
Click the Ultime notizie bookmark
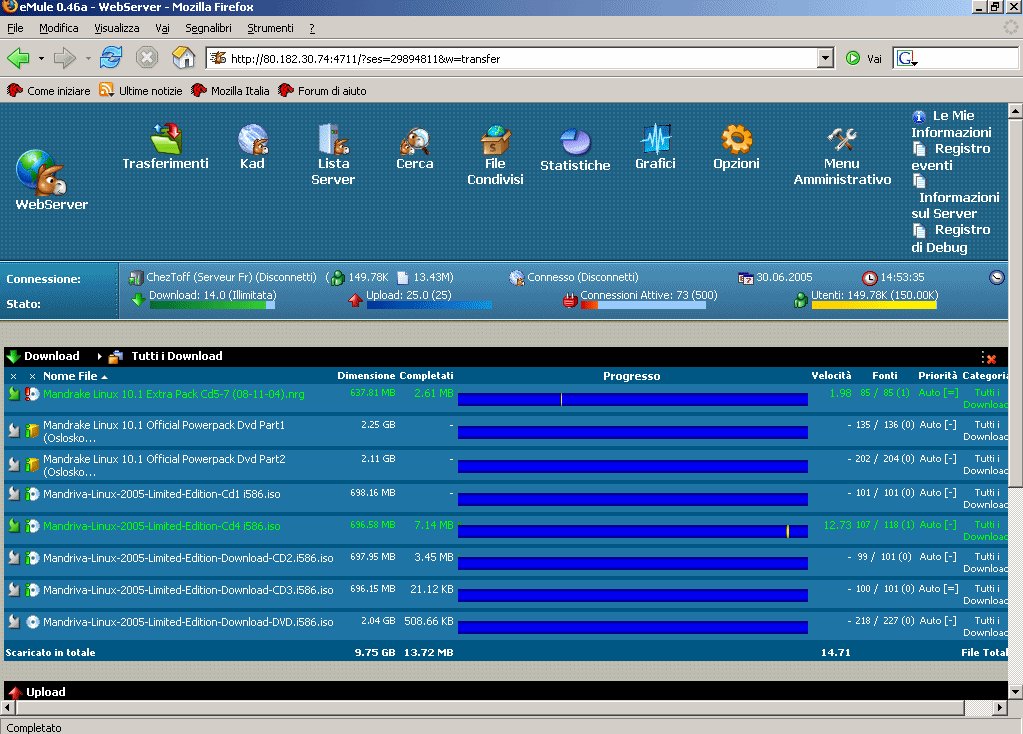[x=141, y=91]
